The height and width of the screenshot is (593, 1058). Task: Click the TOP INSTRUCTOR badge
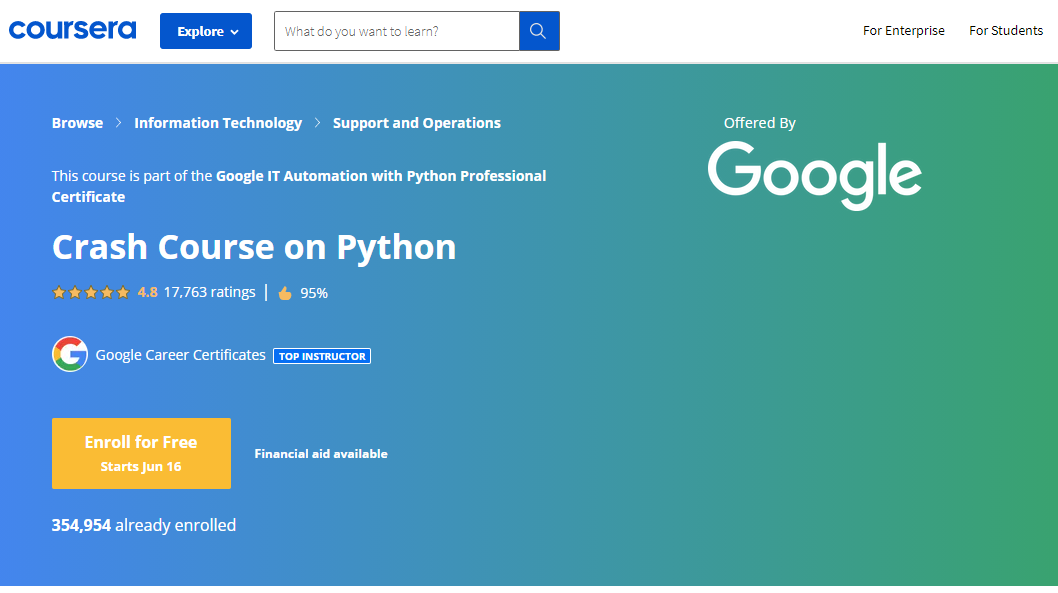point(322,356)
